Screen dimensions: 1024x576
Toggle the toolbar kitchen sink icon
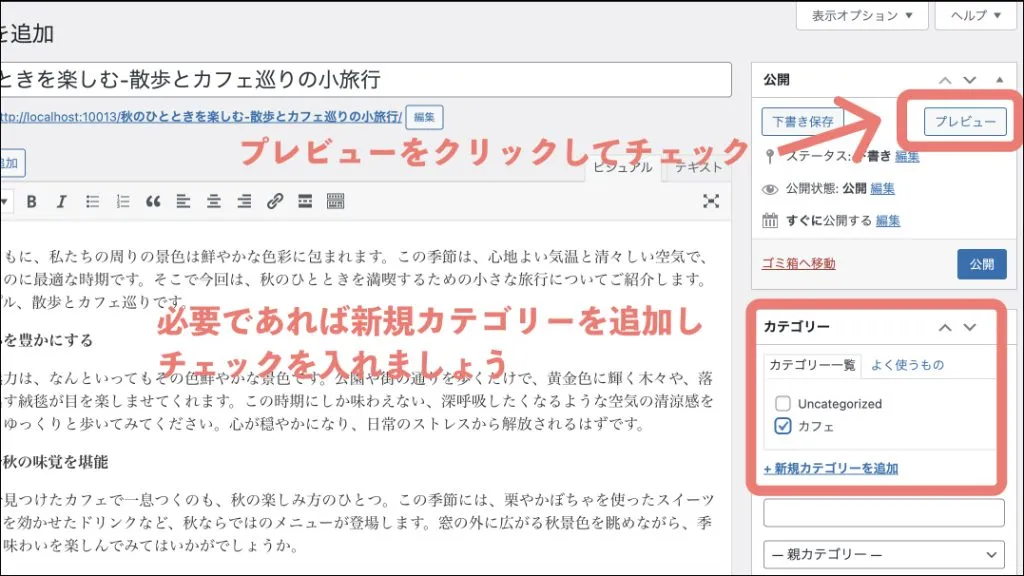click(335, 202)
